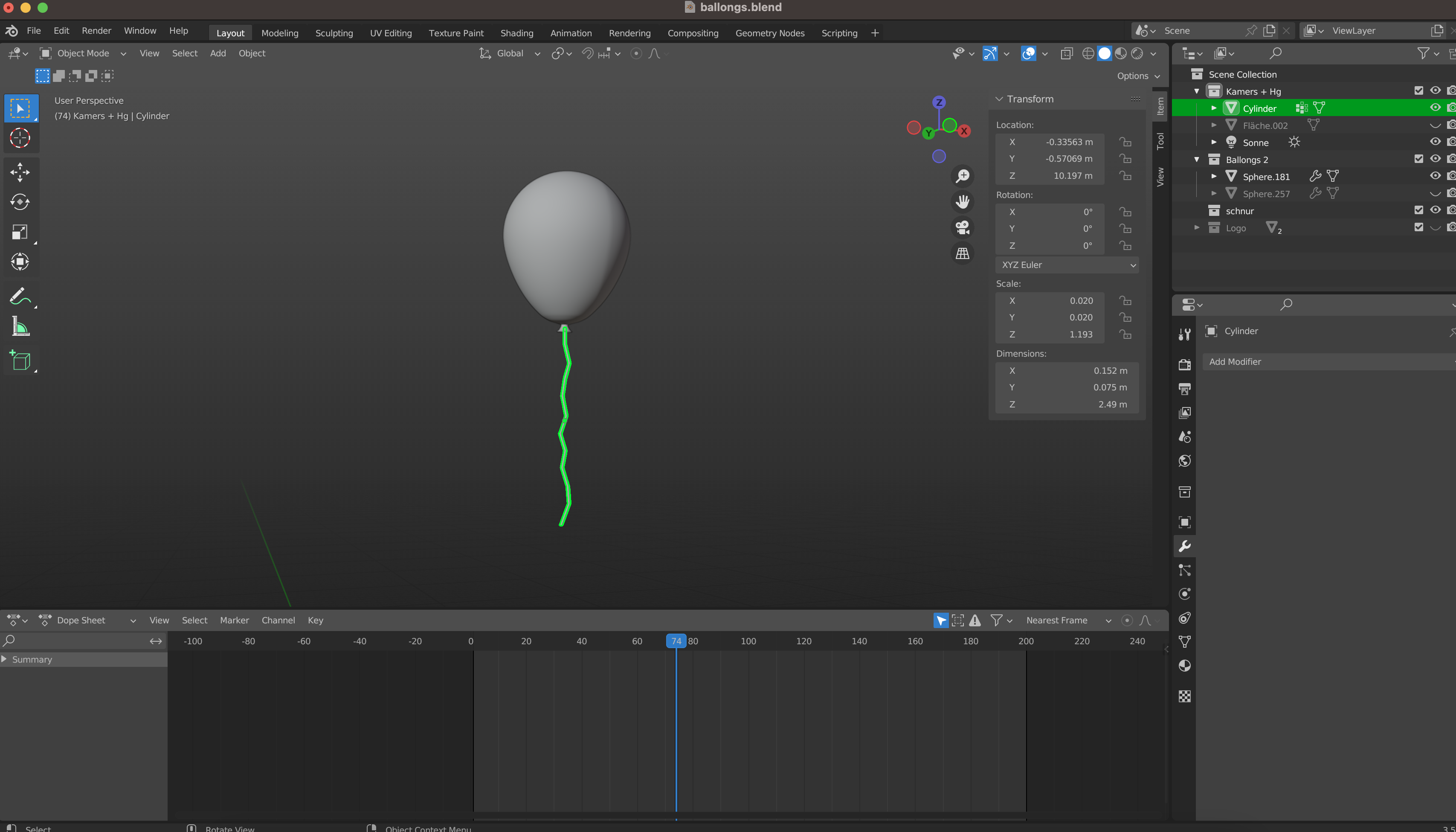Image resolution: width=1456 pixels, height=832 pixels.
Task: Click the Z scale value field
Action: tap(1050, 334)
